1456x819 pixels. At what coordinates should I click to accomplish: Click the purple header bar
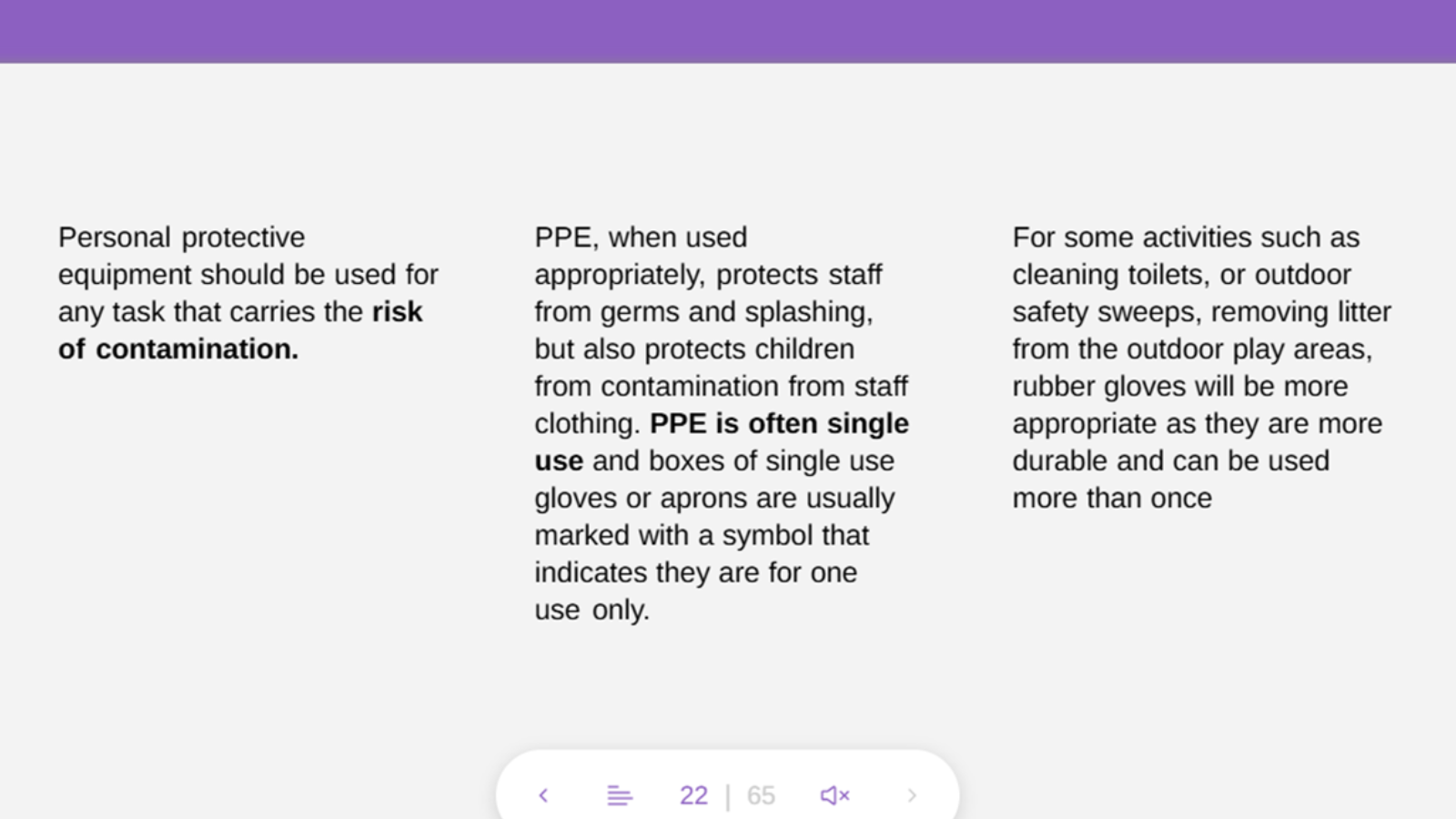pyautogui.click(x=728, y=31)
